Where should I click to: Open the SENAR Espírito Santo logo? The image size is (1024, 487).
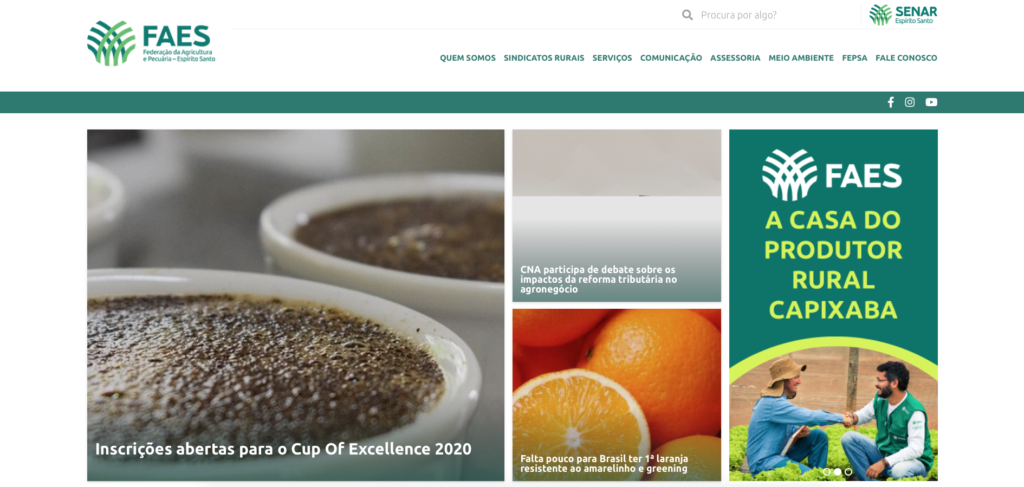tap(903, 14)
